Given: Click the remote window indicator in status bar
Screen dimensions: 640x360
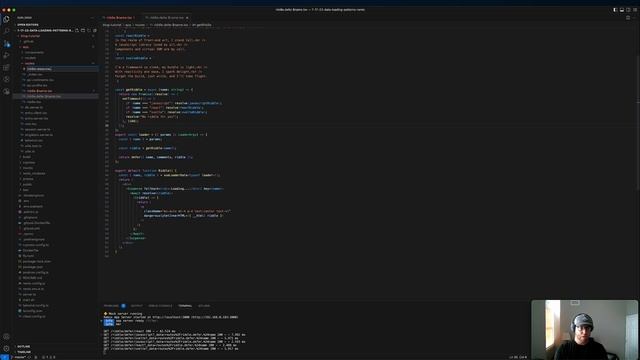Looking at the screenshot, I should [x=4, y=357].
